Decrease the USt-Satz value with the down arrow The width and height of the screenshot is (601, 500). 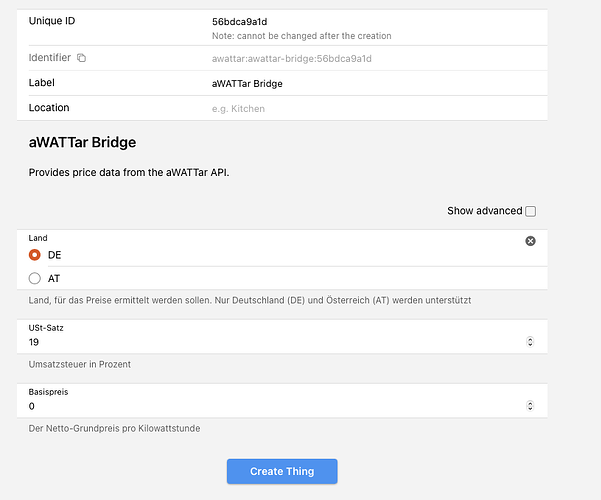pos(530,344)
